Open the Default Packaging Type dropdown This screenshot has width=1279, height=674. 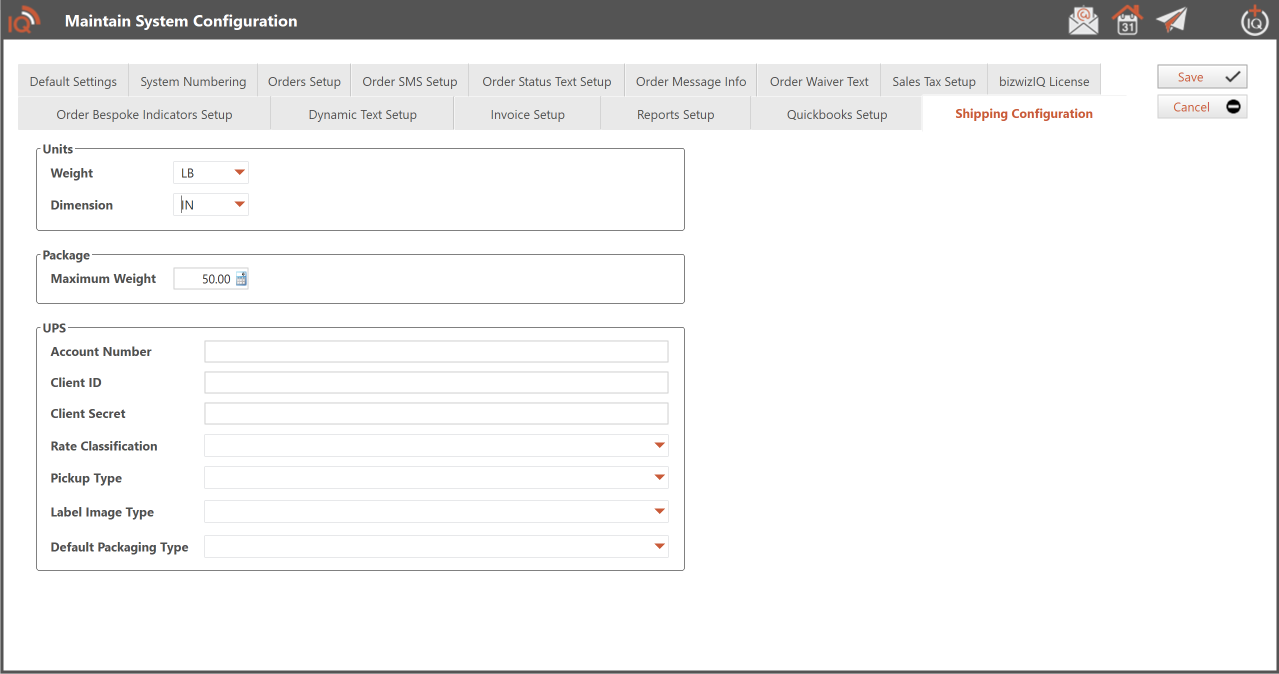pos(659,547)
